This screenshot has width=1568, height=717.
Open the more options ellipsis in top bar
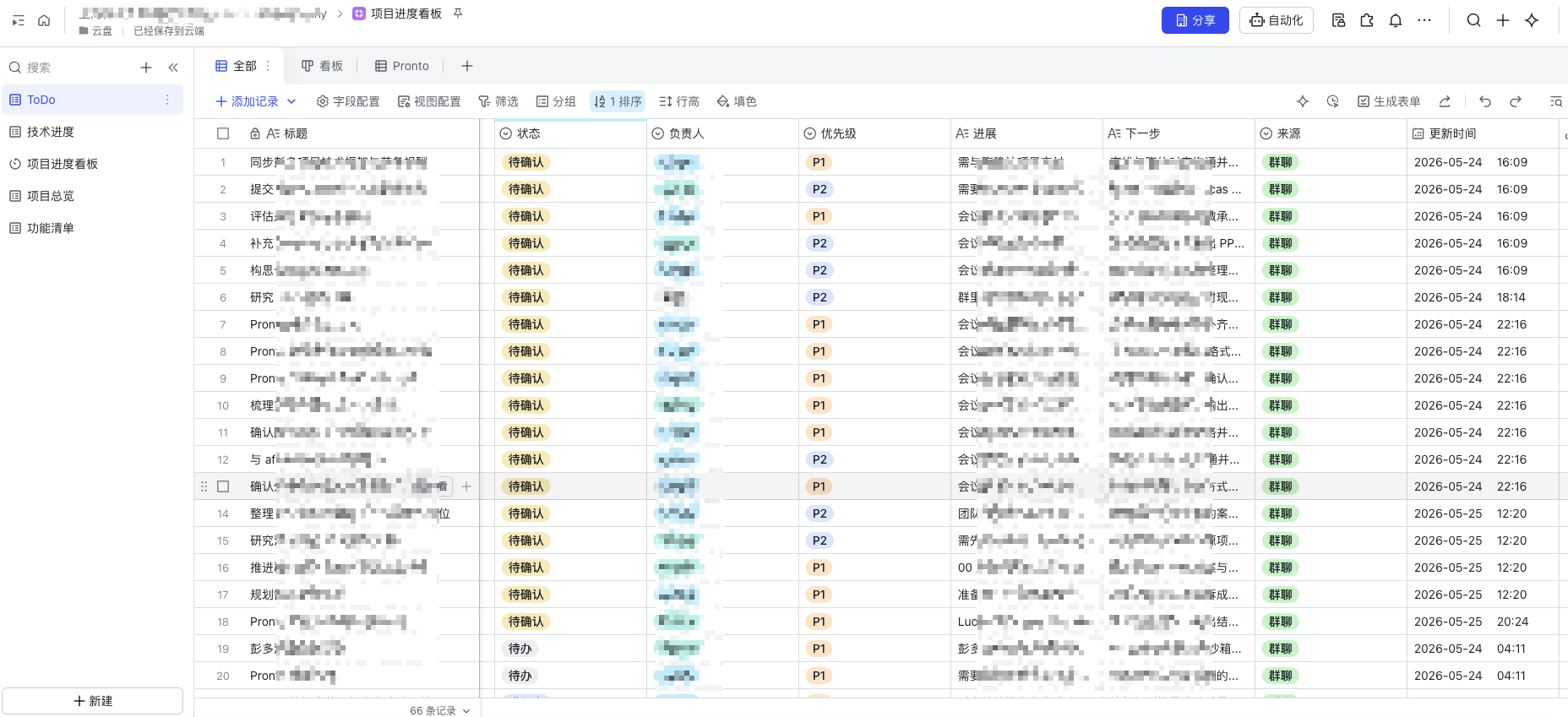pos(1424,20)
